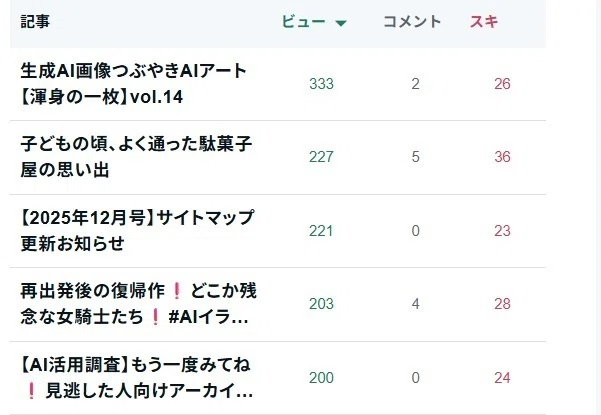Sort table by ビュー column header
601x415 pixels.
click(x=304, y=21)
